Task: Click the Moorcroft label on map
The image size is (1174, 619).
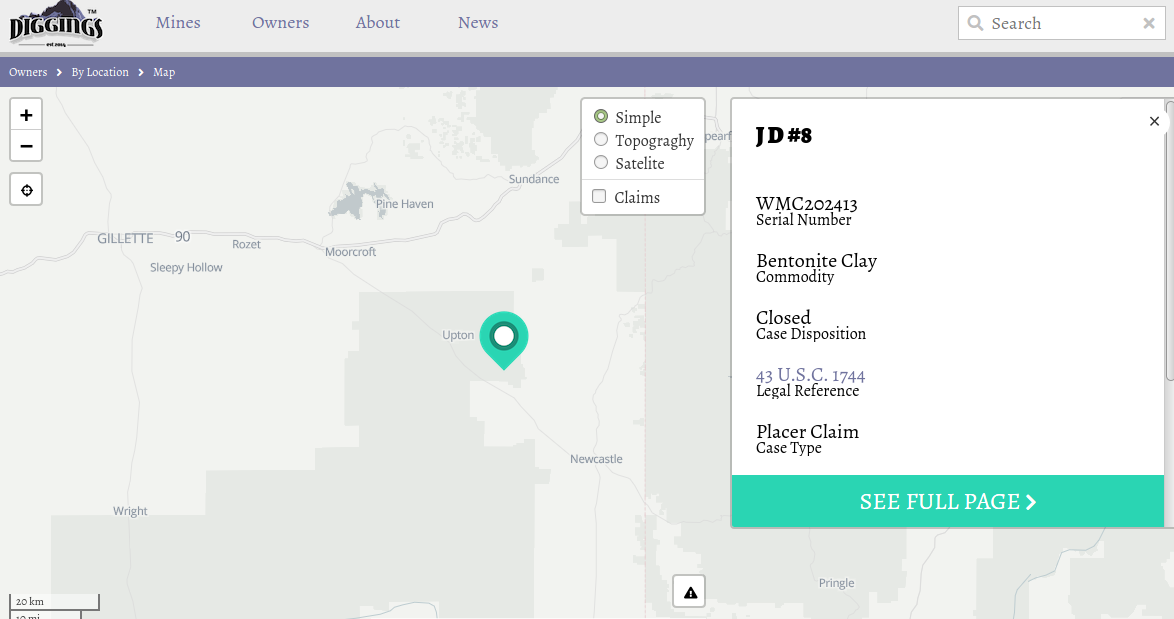Action: [x=350, y=251]
